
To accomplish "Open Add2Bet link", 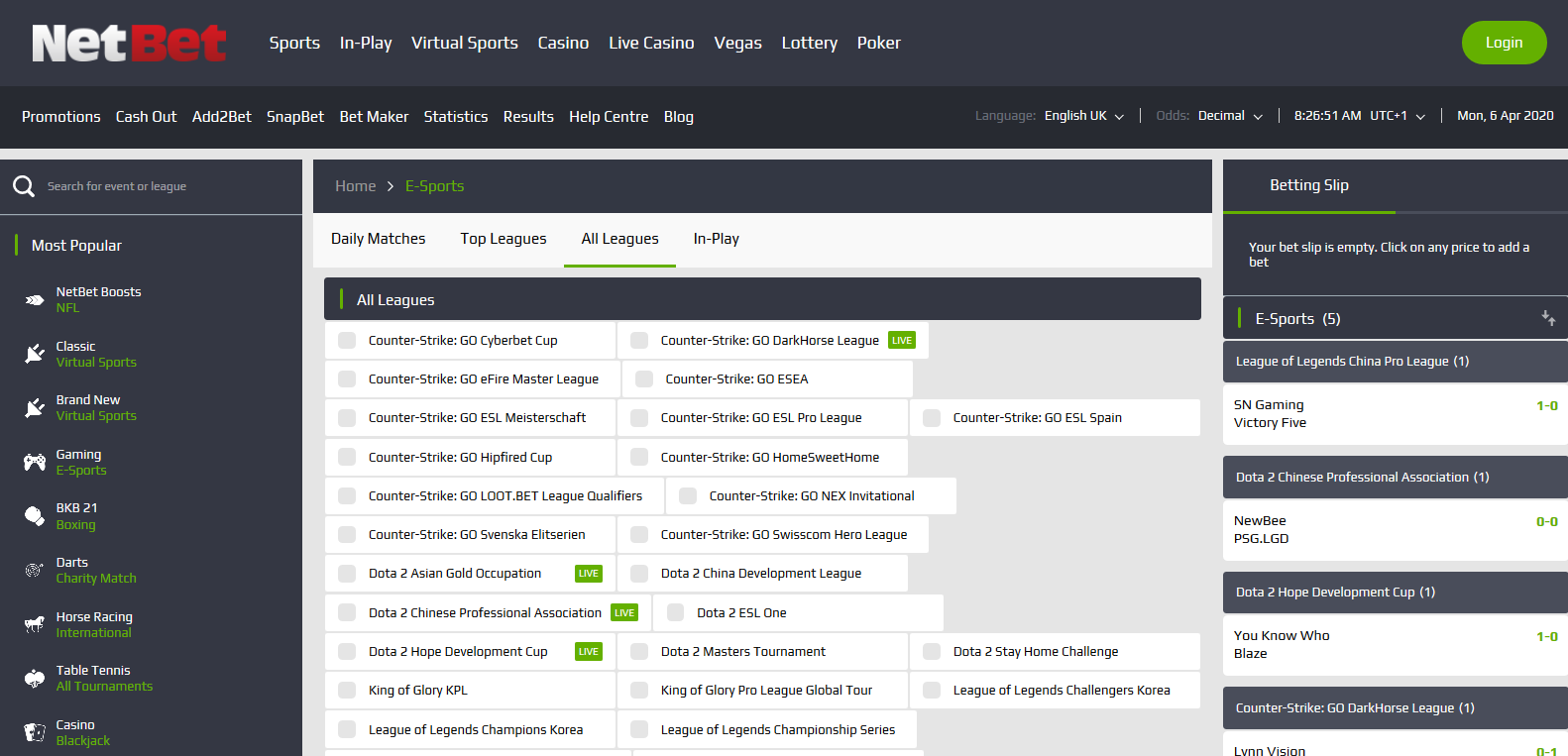I will (x=222, y=117).
